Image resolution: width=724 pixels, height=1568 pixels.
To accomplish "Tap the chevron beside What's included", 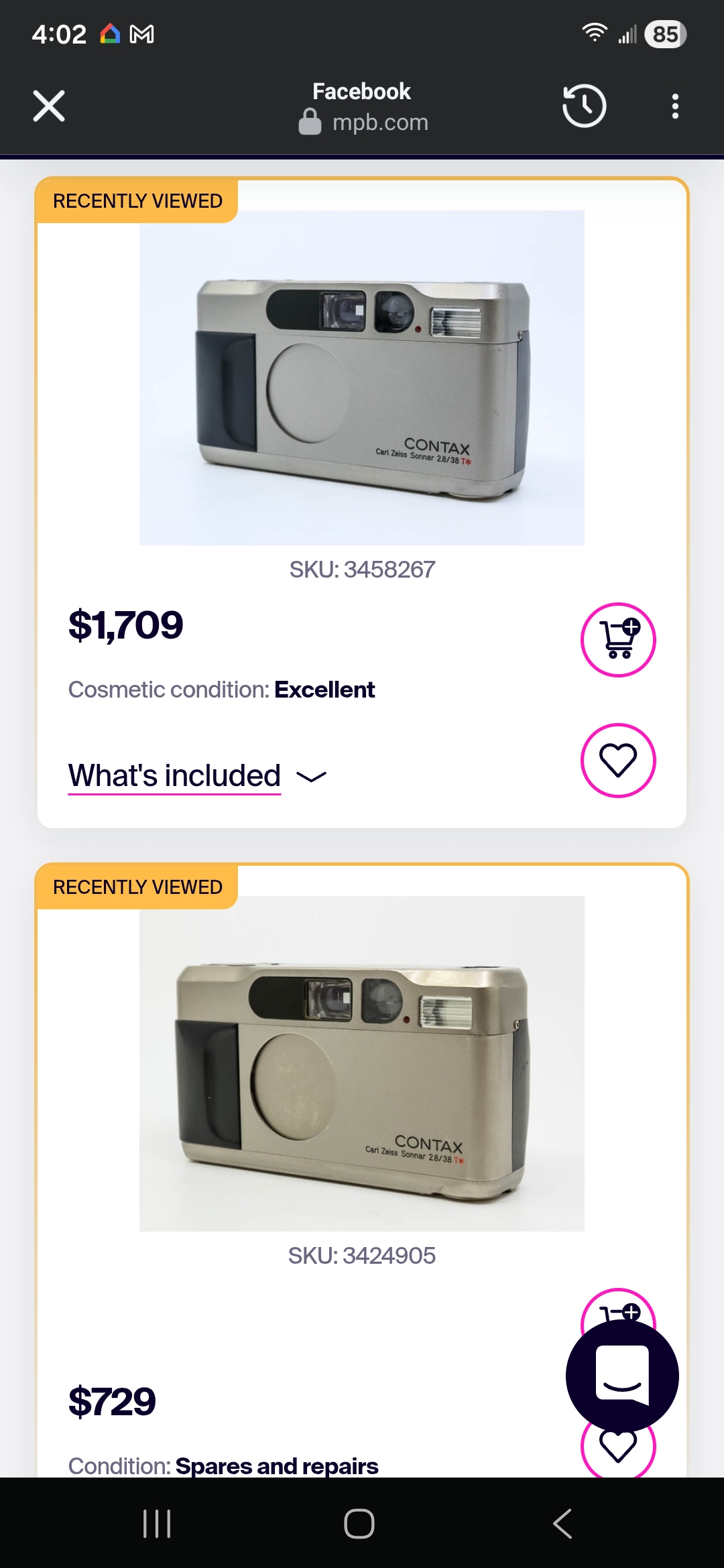I will point(311,777).
